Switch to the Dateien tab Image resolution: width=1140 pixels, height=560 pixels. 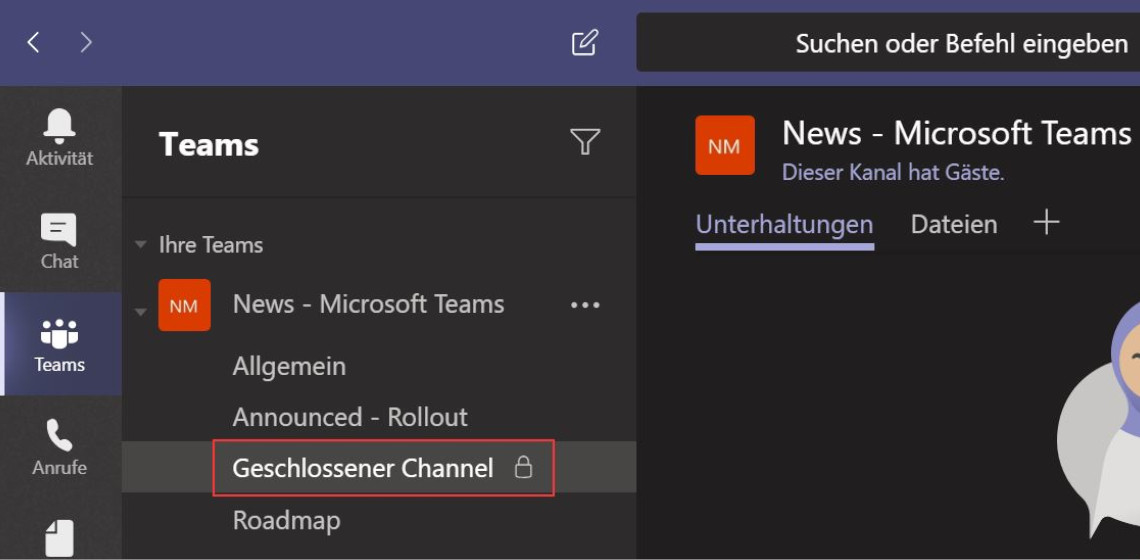[x=954, y=224]
